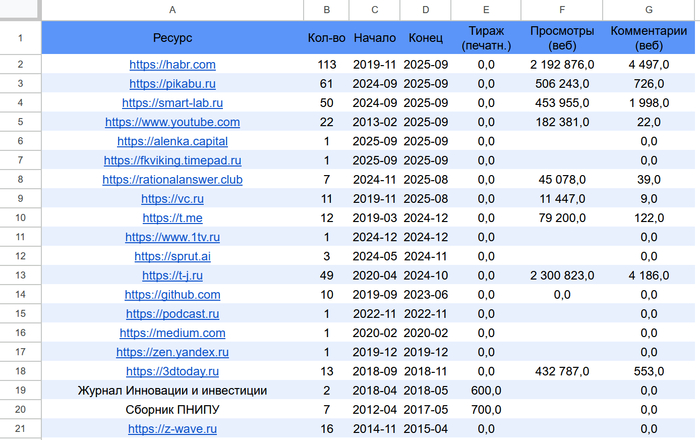700x440 pixels.
Task: Select cell with value 432 787,0
Action: pyautogui.click(x=562, y=372)
